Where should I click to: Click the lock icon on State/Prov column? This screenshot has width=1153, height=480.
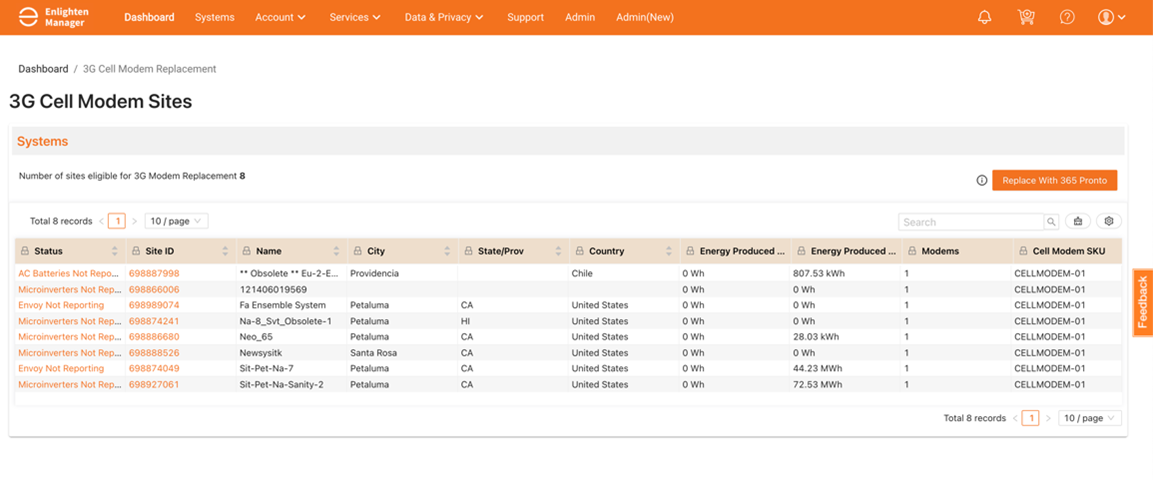(468, 251)
